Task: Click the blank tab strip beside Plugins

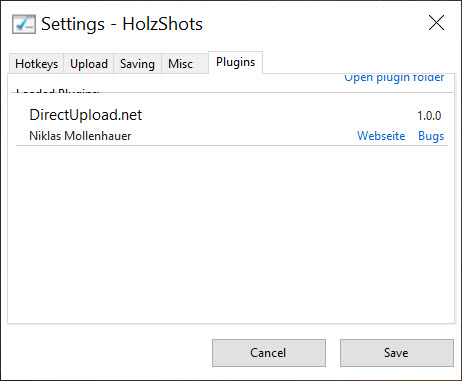Action: (x=358, y=63)
